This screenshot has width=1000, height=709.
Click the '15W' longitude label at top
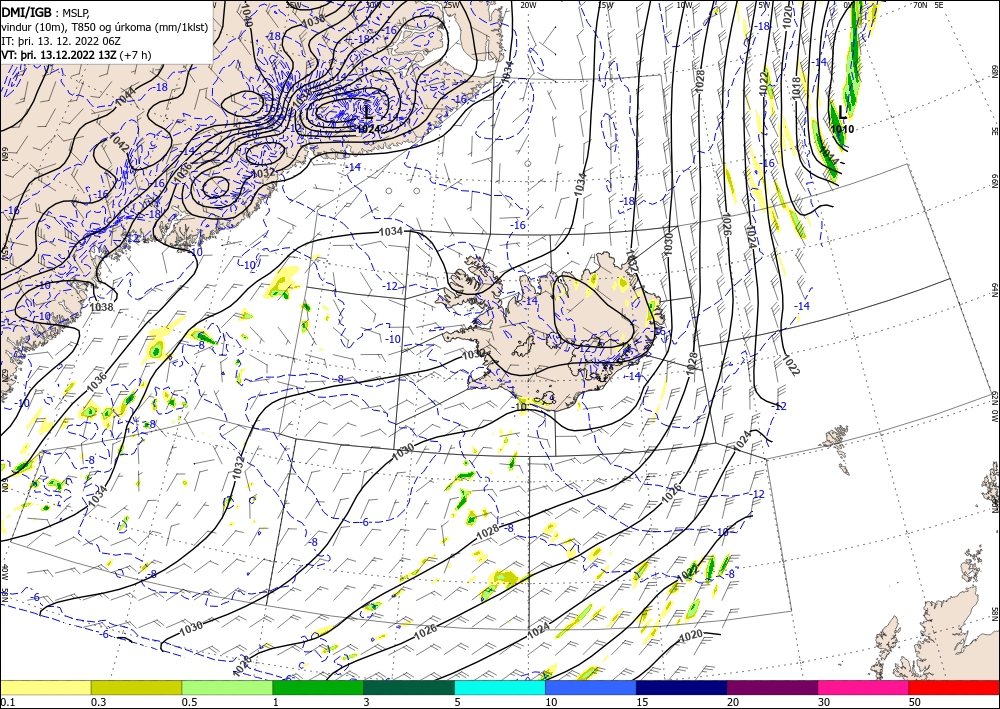605,5
